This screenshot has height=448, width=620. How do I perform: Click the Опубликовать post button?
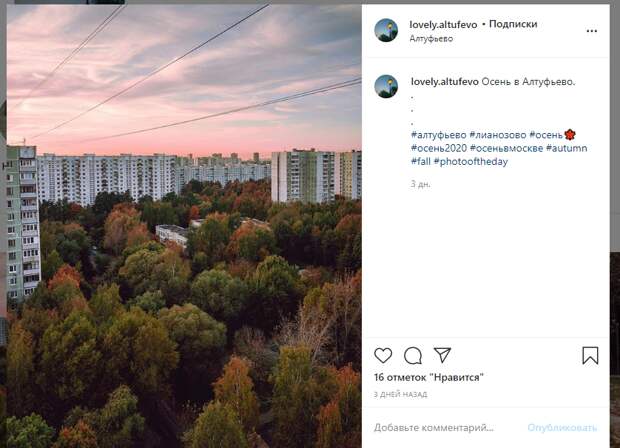coord(562,427)
